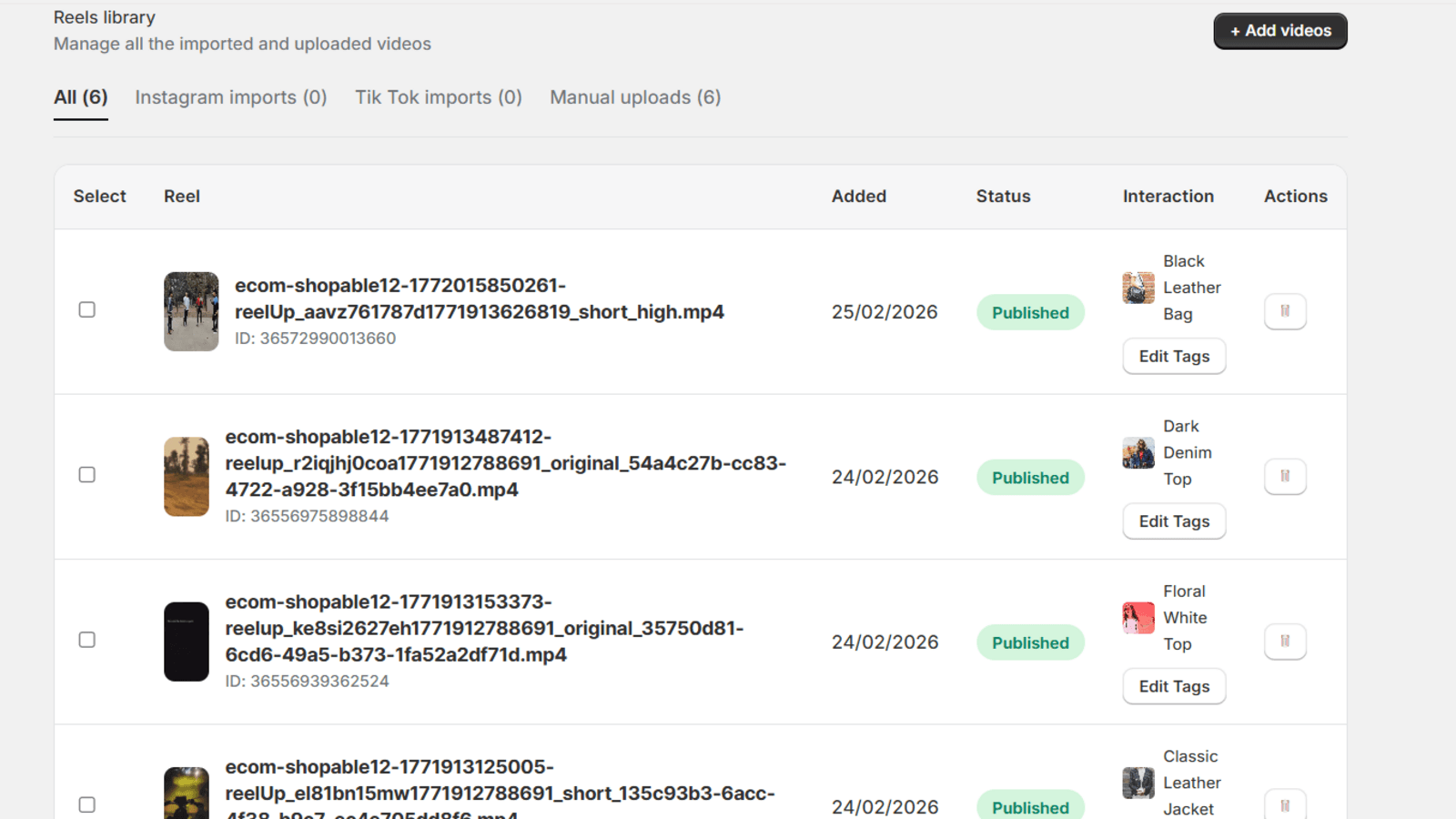
Task: Select the reel added on 25/02/2026
Action: click(87, 309)
